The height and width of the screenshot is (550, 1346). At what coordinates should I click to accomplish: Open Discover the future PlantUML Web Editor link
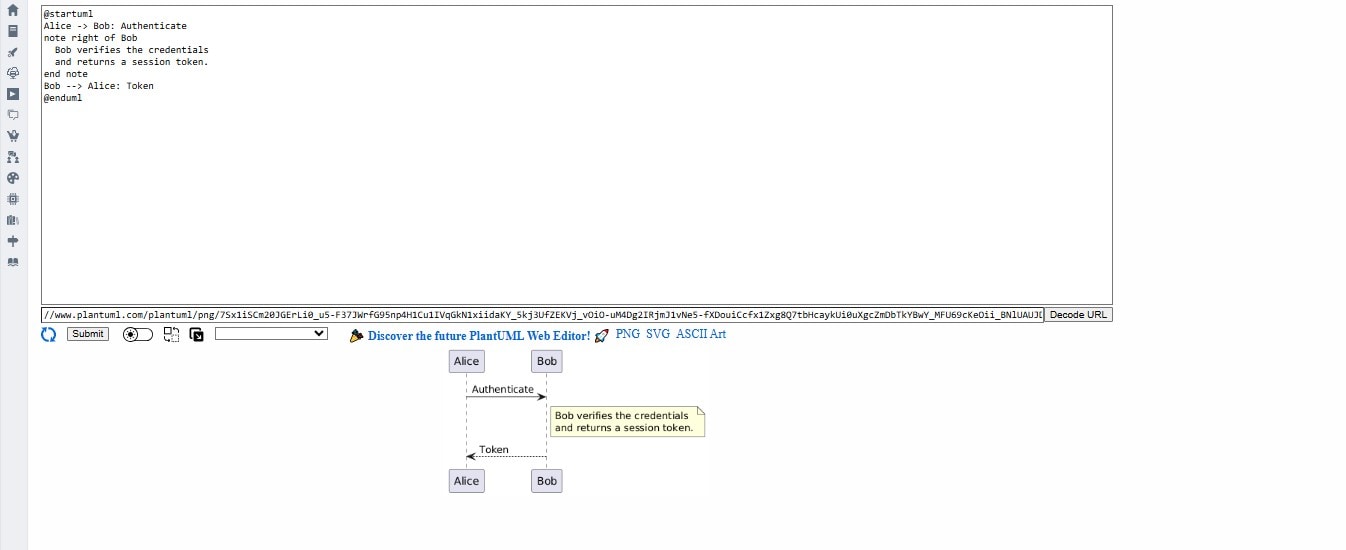(479, 336)
